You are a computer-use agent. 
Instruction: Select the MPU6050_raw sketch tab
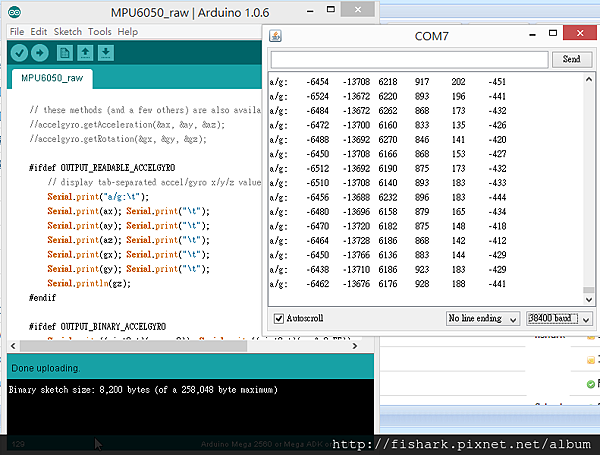[x=51, y=78]
